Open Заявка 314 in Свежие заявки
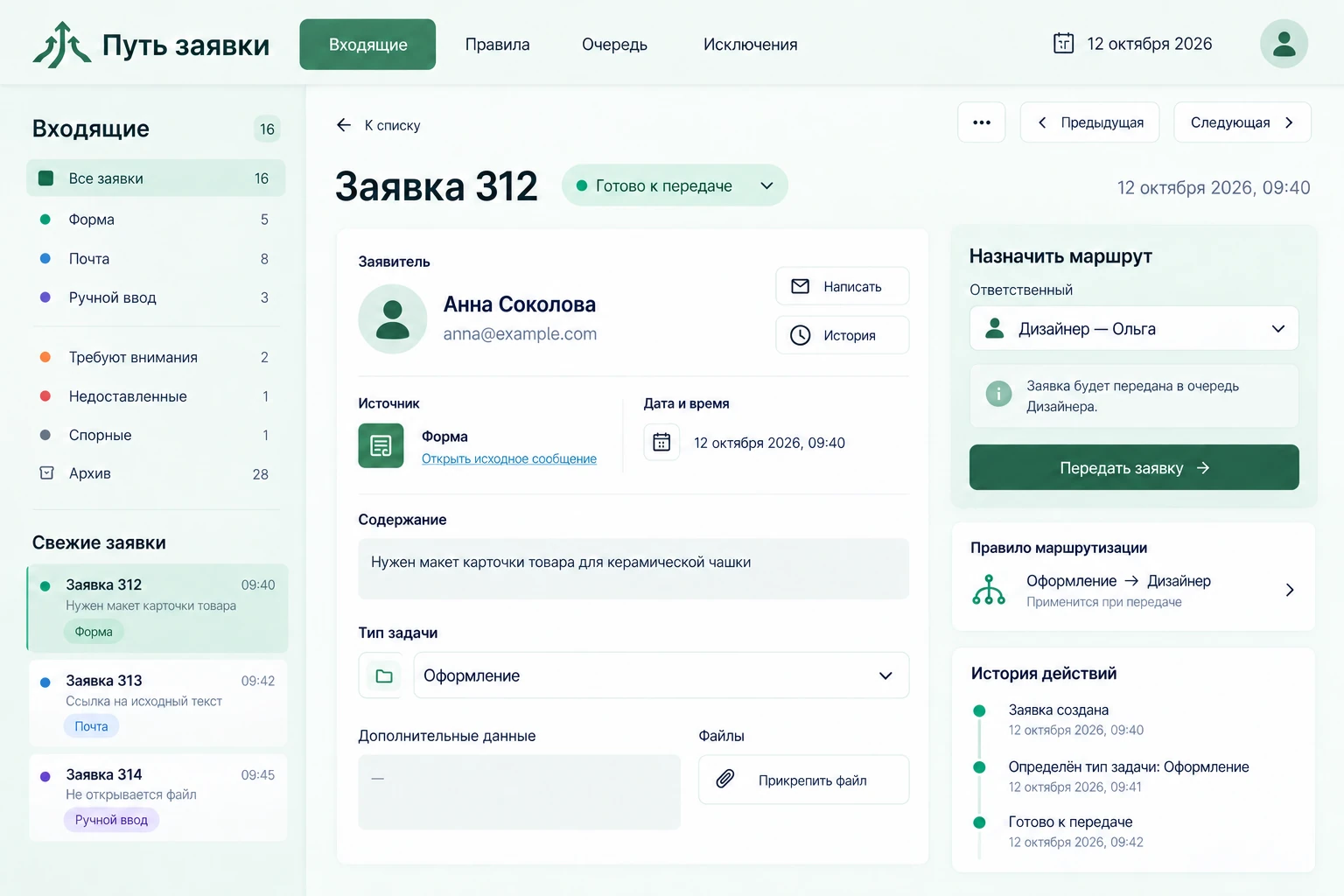The image size is (1344, 896). 157,797
